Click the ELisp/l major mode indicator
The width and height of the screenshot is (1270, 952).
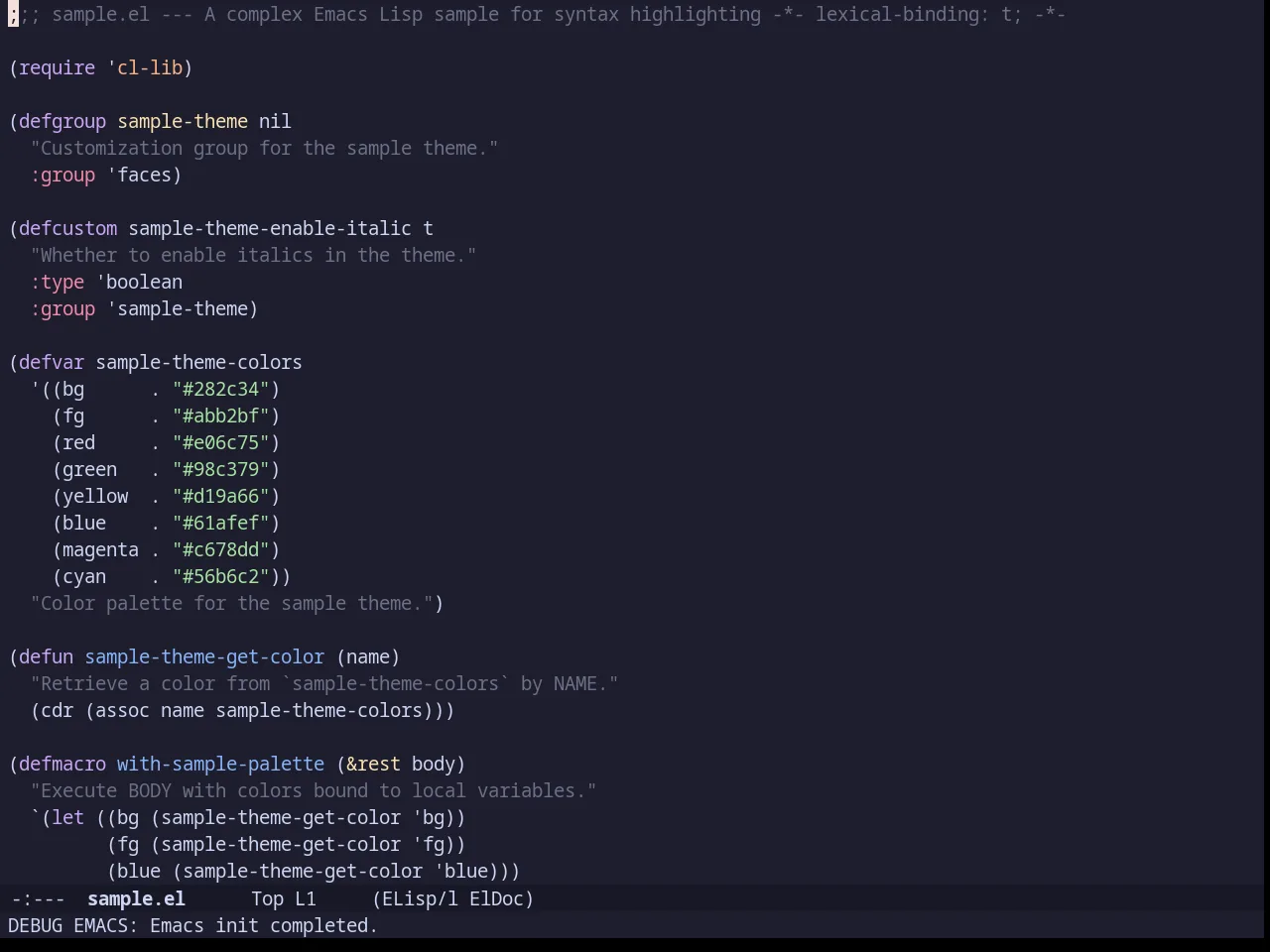[416, 898]
